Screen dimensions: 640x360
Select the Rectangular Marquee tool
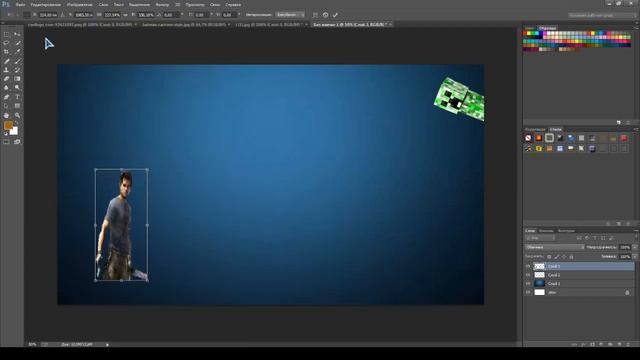click(x=6, y=34)
